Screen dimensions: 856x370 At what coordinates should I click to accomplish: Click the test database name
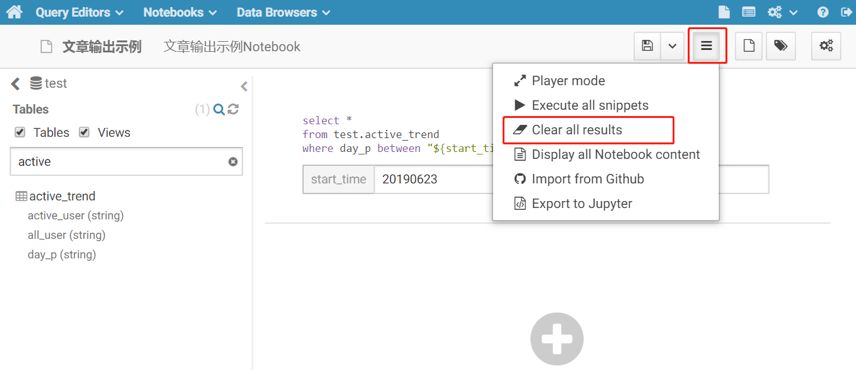pos(55,83)
